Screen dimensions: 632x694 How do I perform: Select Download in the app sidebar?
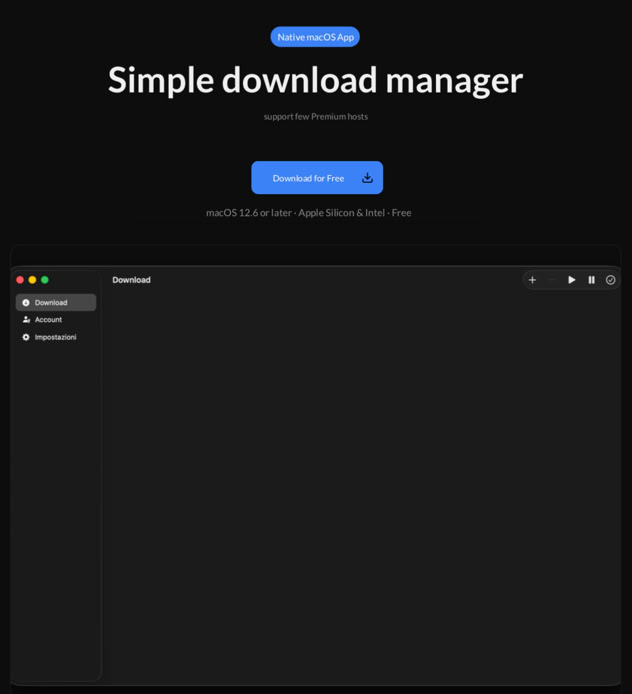(56, 302)
